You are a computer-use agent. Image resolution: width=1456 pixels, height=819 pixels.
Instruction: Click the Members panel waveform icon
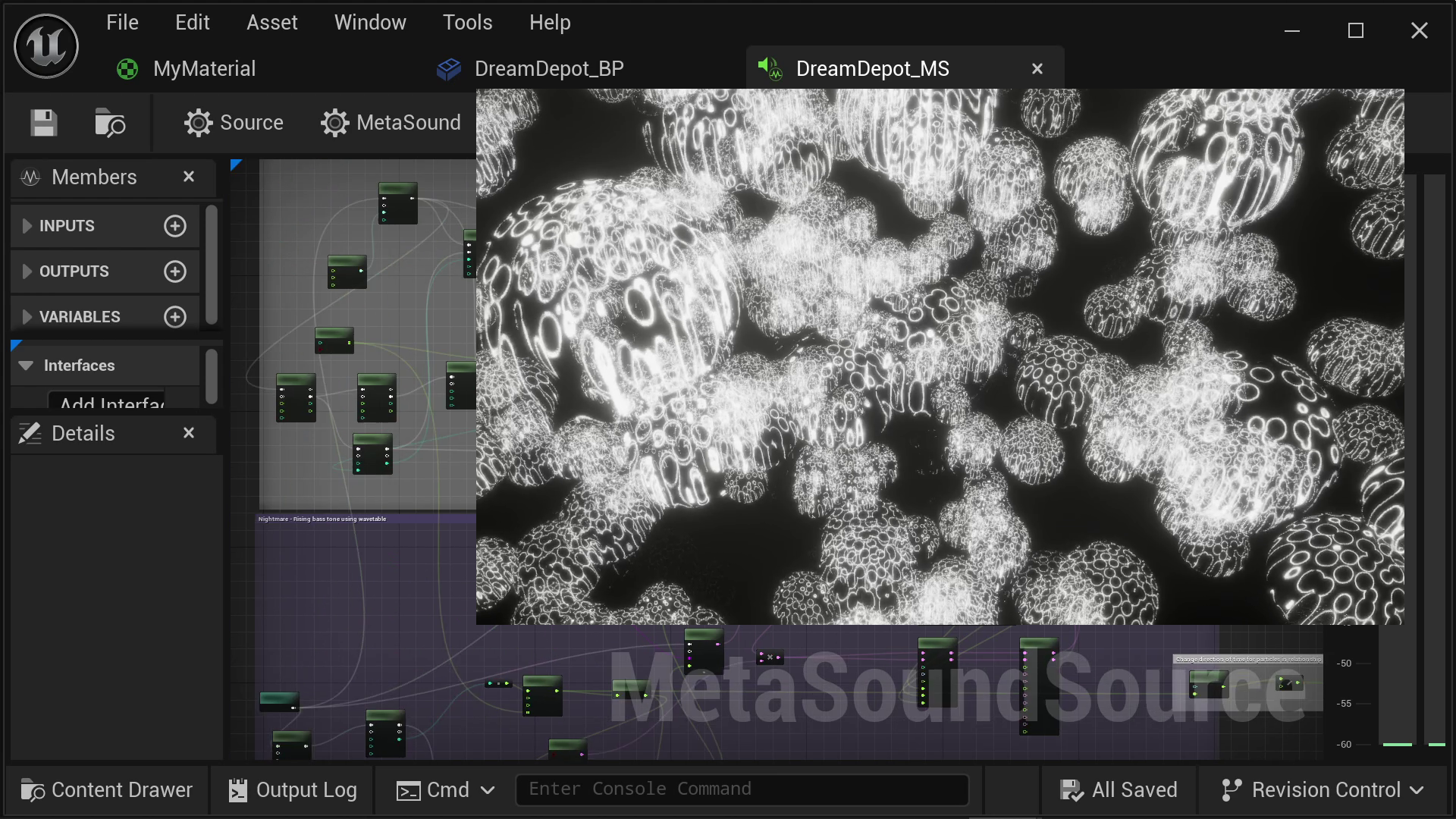(x=30, y=177)
